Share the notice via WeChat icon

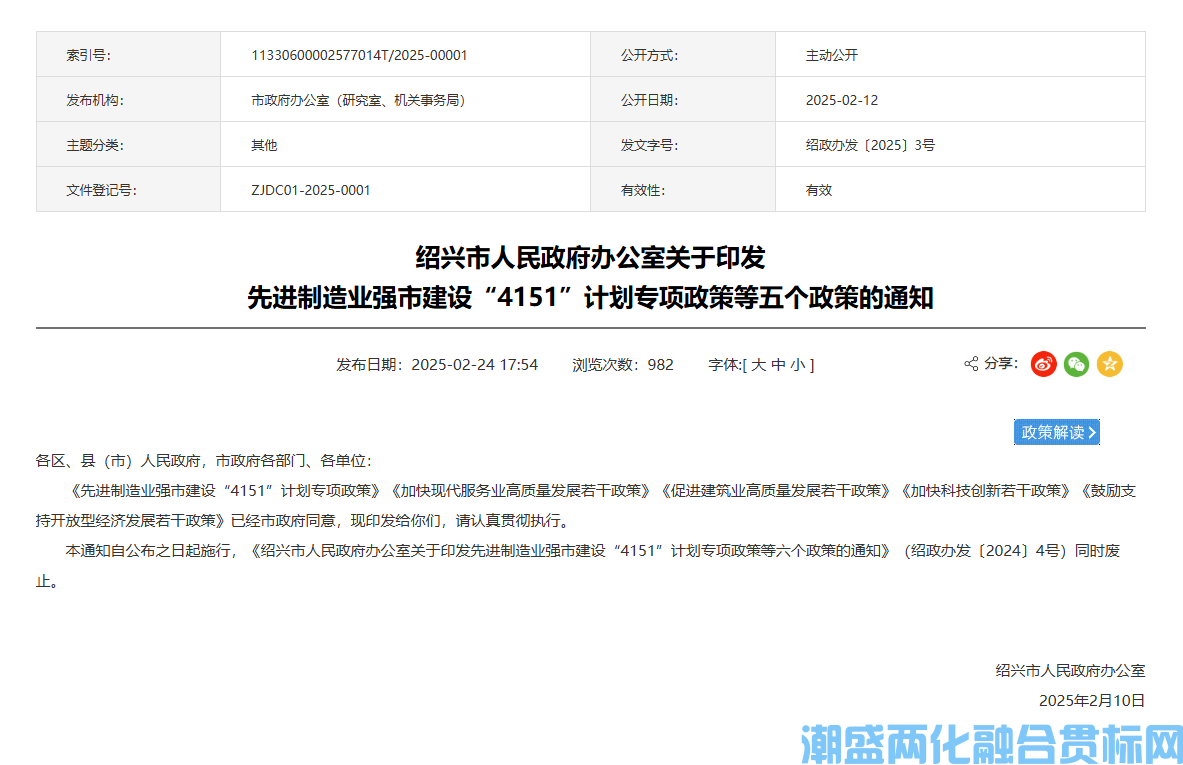coord(1077,364)
